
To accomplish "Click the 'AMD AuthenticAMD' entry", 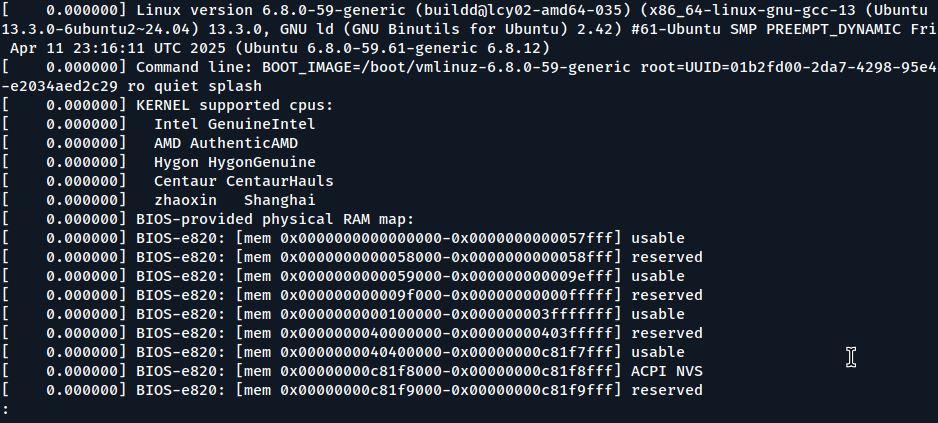I will pos(226,143).
